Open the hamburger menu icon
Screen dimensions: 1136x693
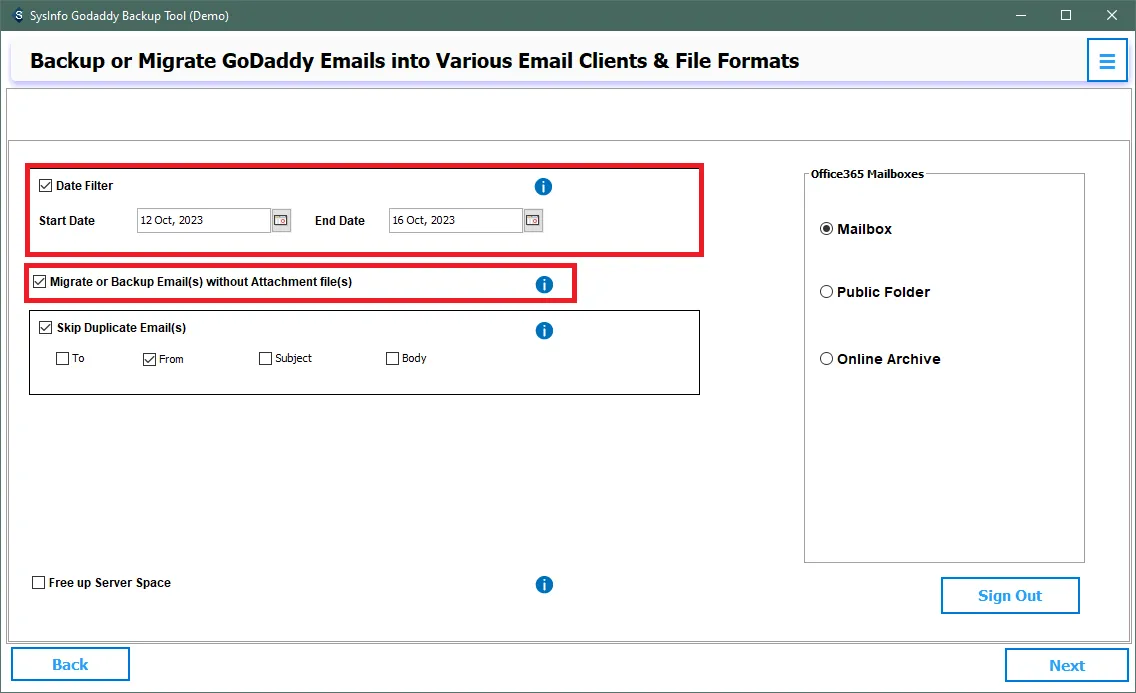pos(1106,61)
